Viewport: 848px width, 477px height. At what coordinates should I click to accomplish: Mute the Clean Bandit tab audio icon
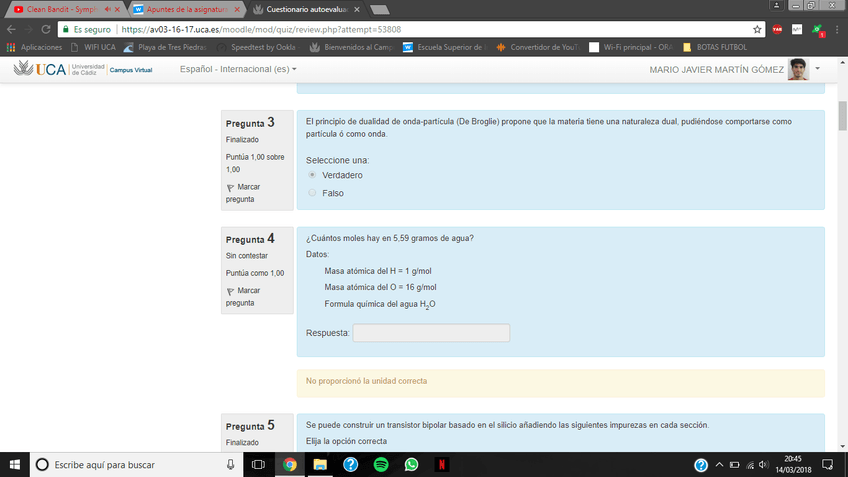pyautogui.click(x=108, y=9)
